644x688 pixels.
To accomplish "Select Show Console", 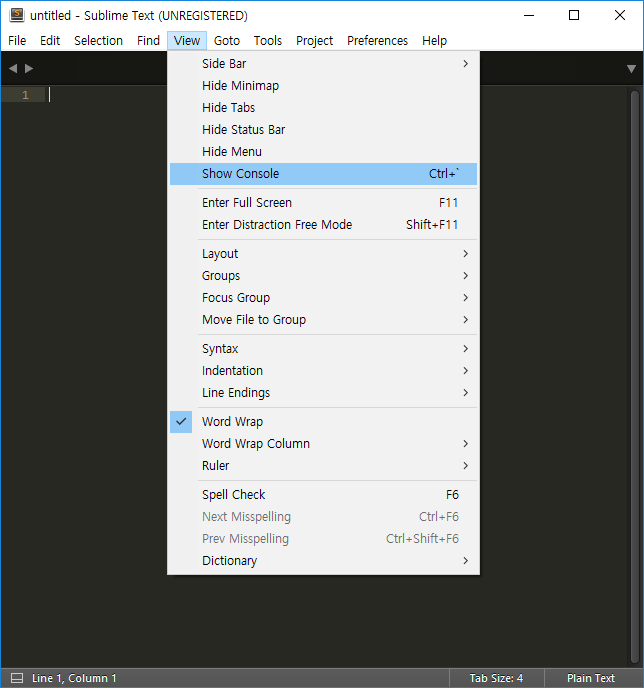I will (x=323, y=174).
